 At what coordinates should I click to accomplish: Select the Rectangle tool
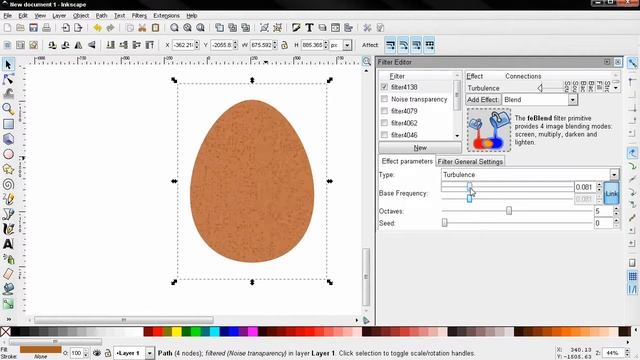[8, 124]
